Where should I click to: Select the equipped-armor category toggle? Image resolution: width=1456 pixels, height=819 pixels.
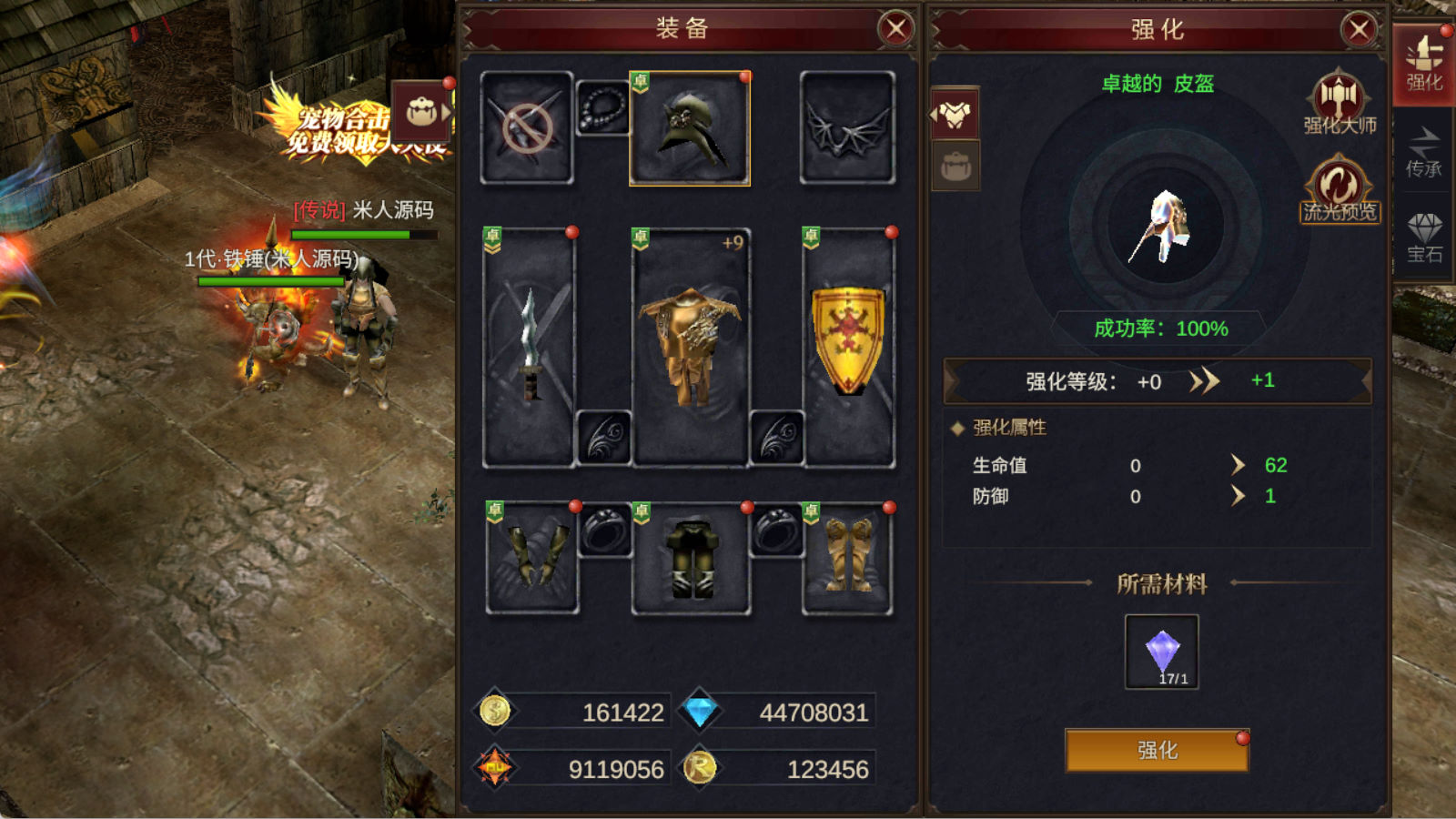(x=955, y=114)
